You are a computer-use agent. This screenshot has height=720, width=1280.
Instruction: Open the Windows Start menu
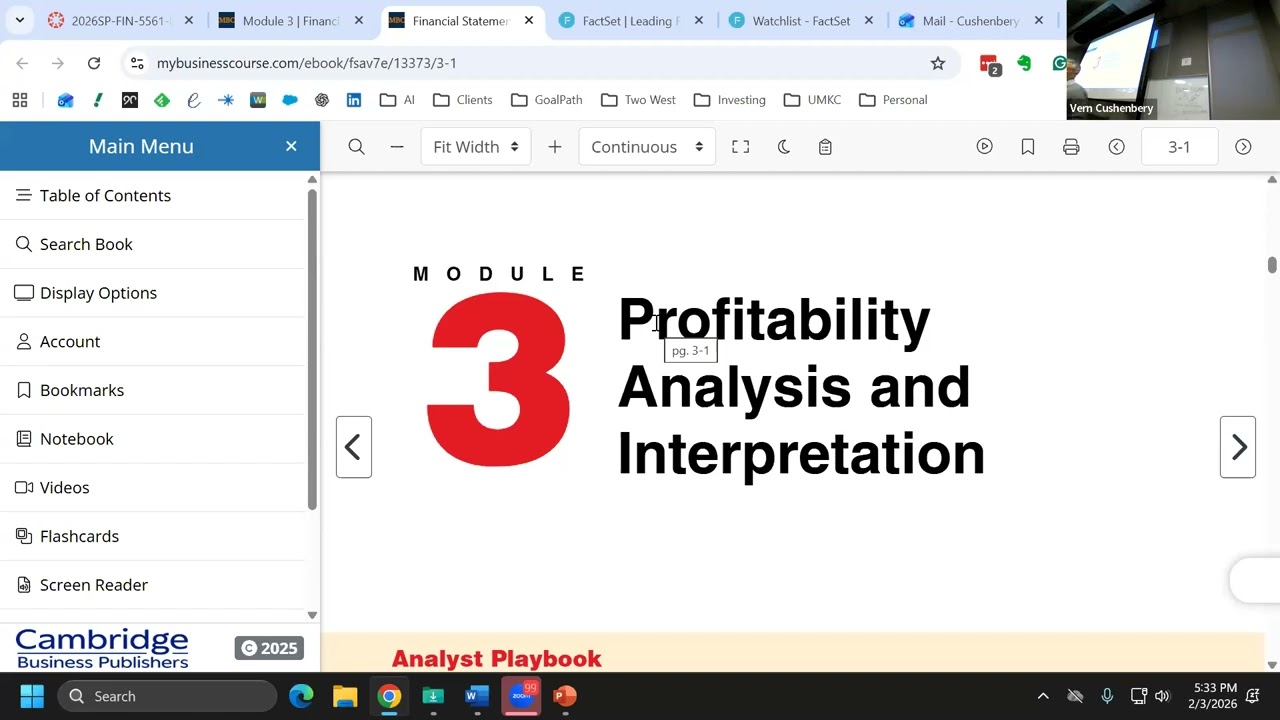tap(32, 696)
